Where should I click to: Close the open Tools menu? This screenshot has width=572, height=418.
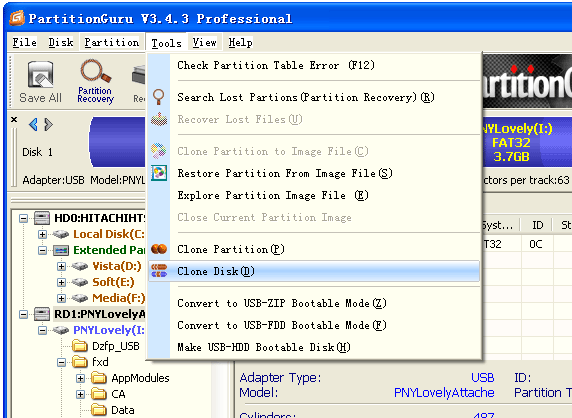click(166, 43)
